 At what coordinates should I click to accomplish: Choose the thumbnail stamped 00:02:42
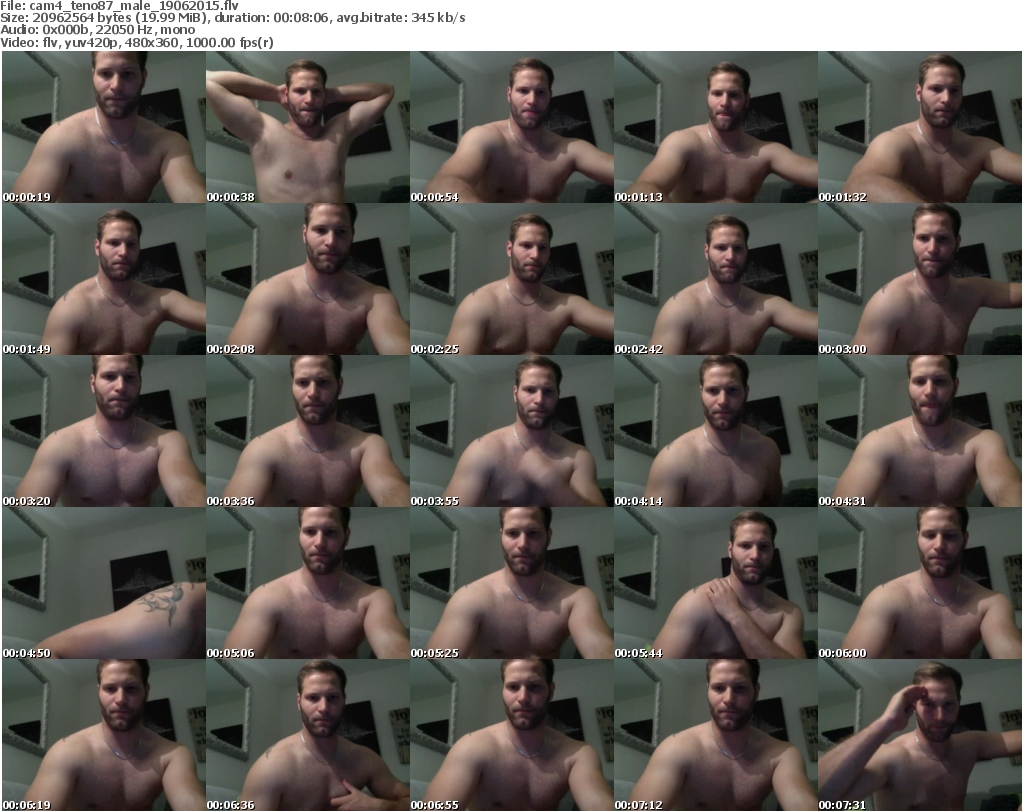[x=716, y=279]
